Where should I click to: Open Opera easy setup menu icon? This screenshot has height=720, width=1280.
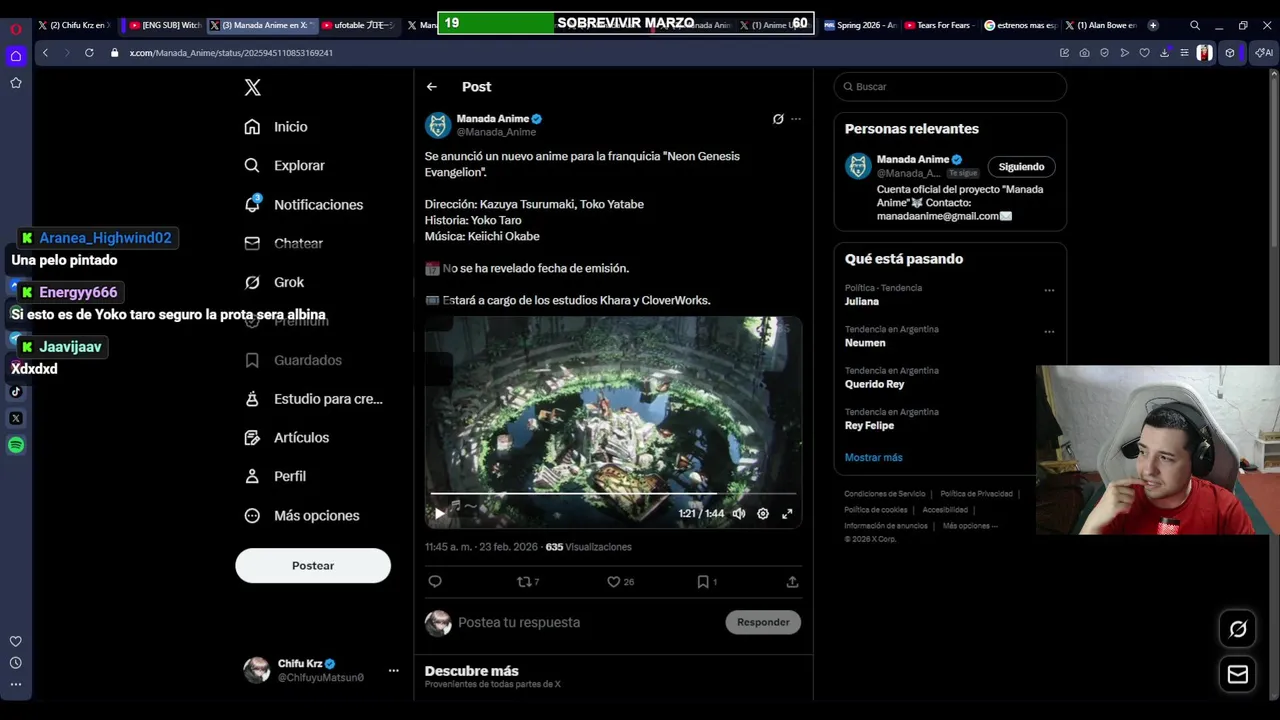(x=1184, y=53)
